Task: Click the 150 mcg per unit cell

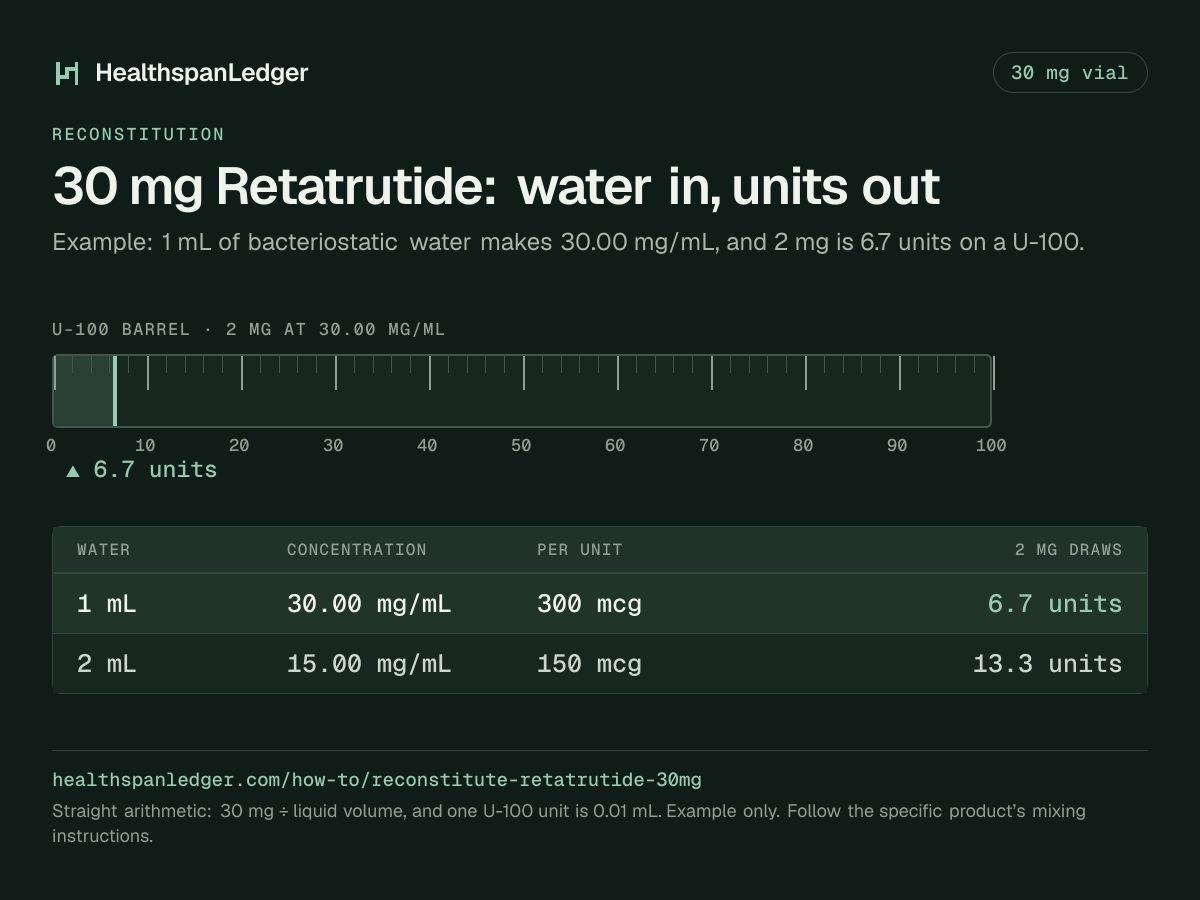Action: (589, 664)
